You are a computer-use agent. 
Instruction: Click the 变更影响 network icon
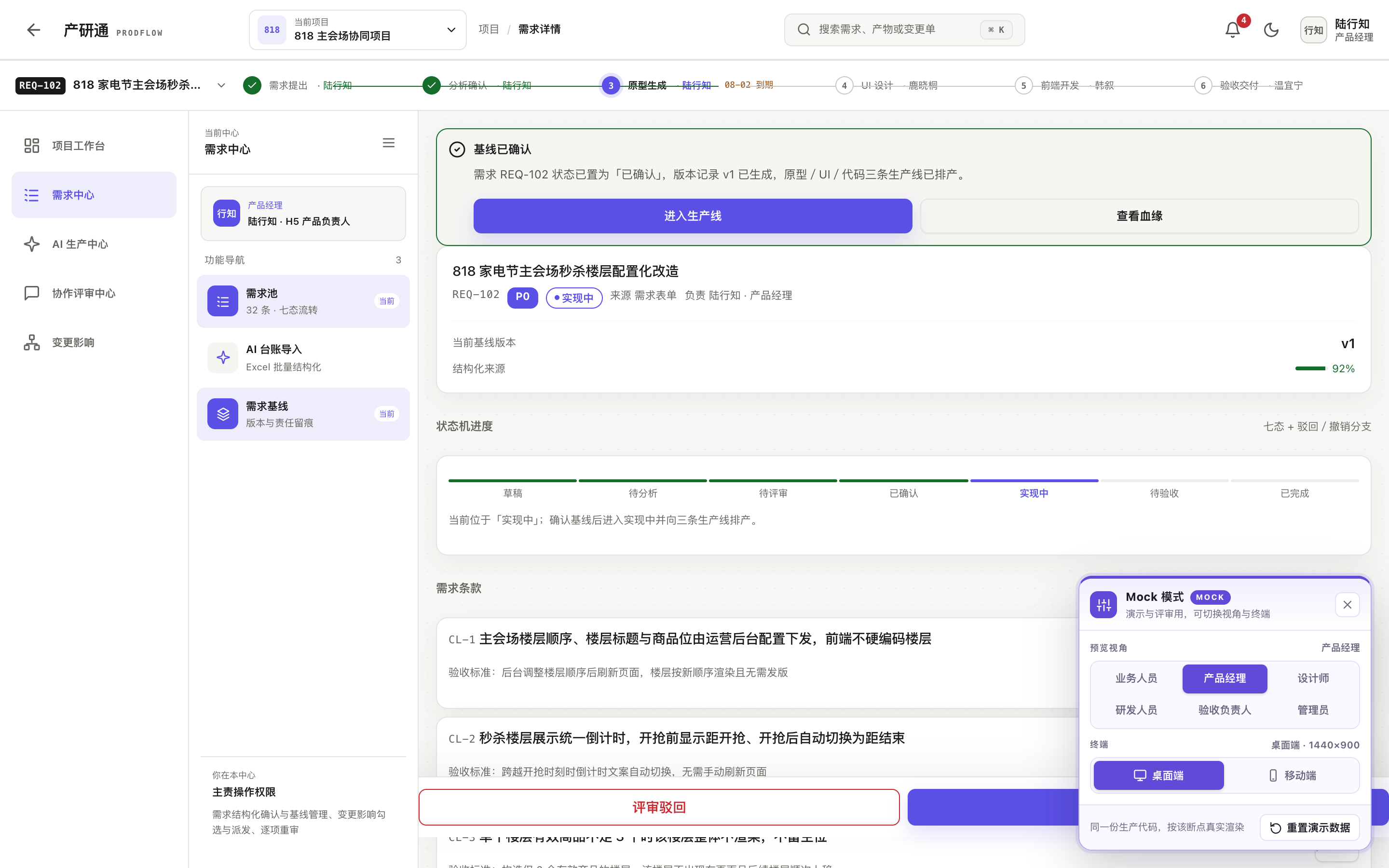(x=31, y=343)
